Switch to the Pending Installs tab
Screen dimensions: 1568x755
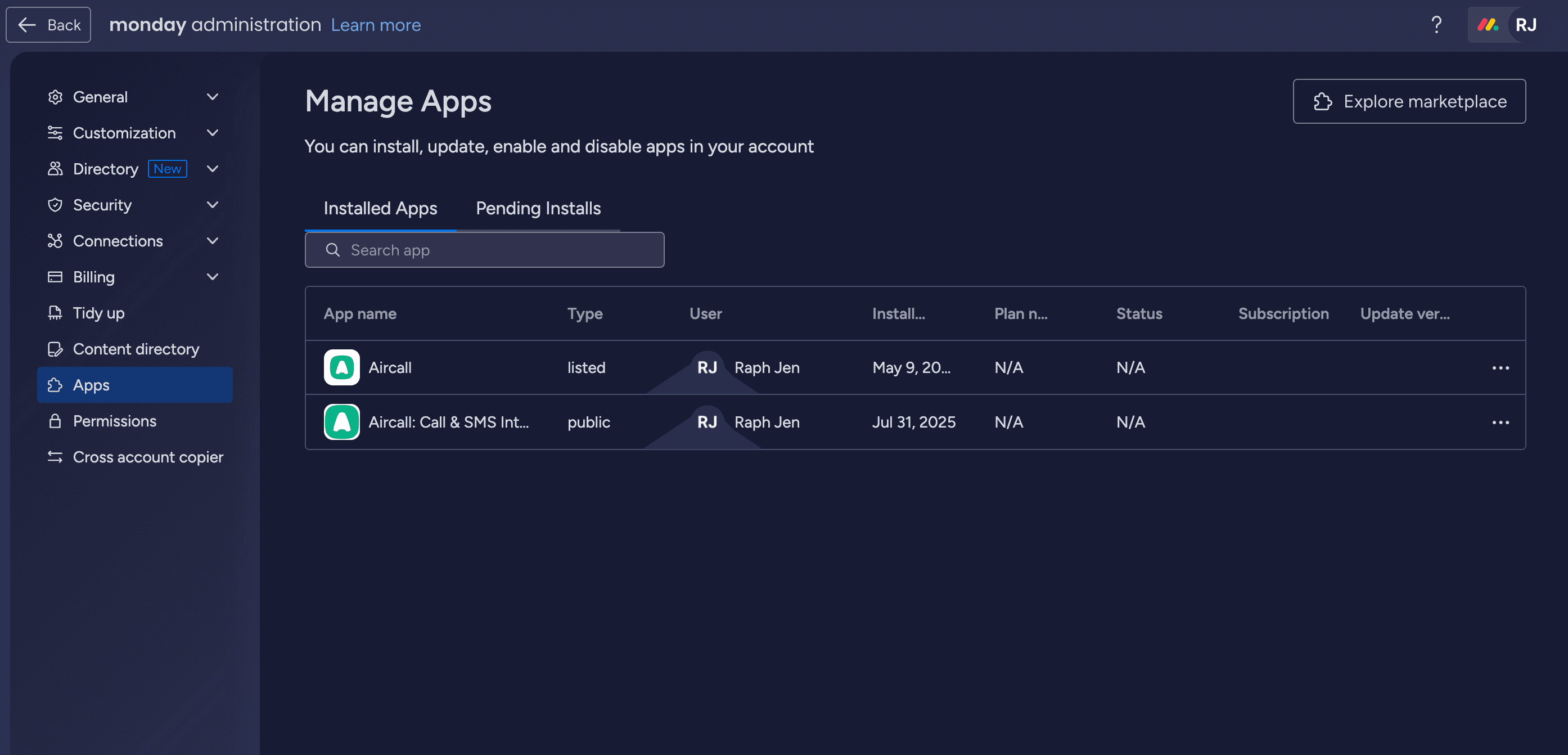pyautogui.click(x=538, y=208)
